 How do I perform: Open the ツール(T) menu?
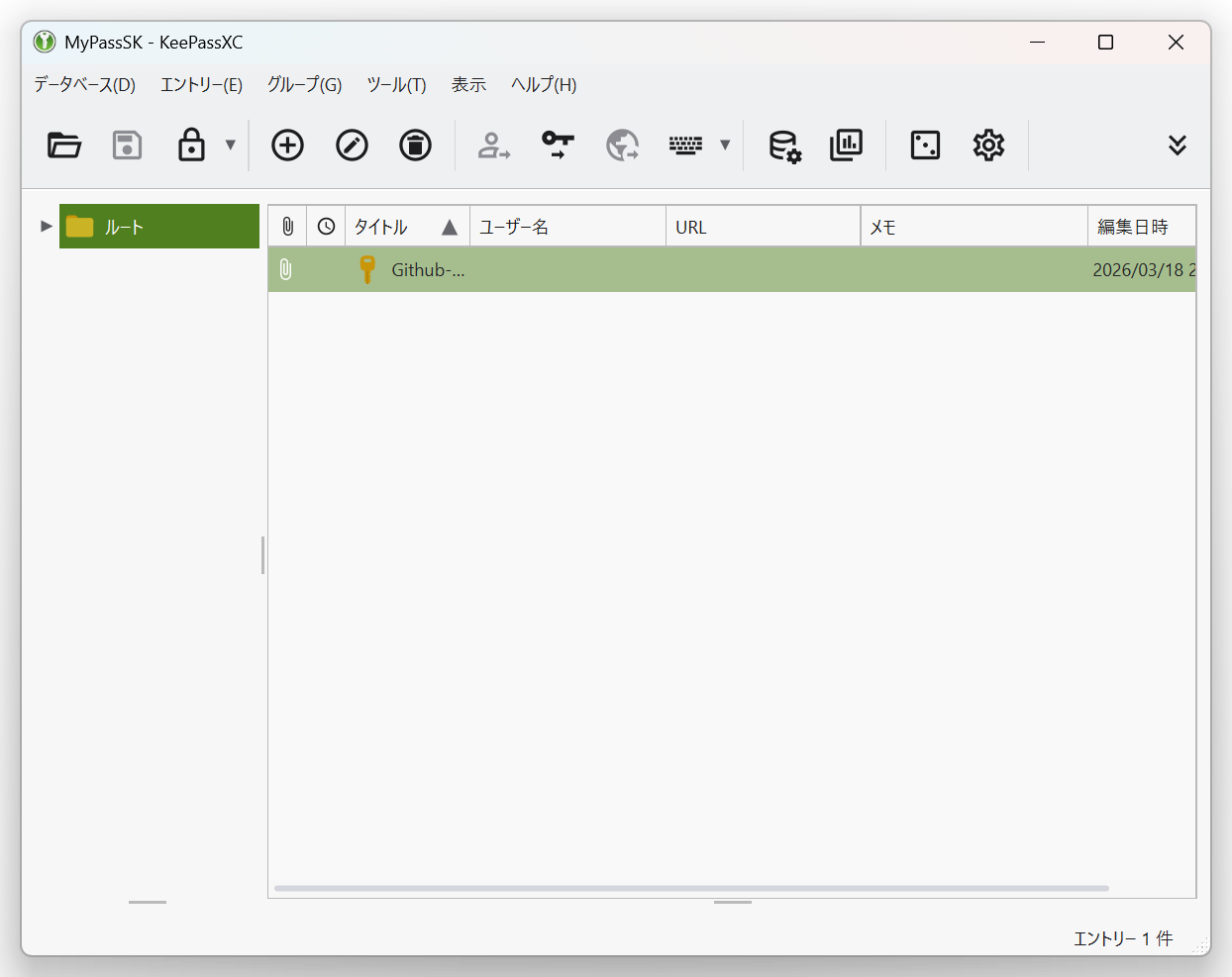[x=396, y=85]
